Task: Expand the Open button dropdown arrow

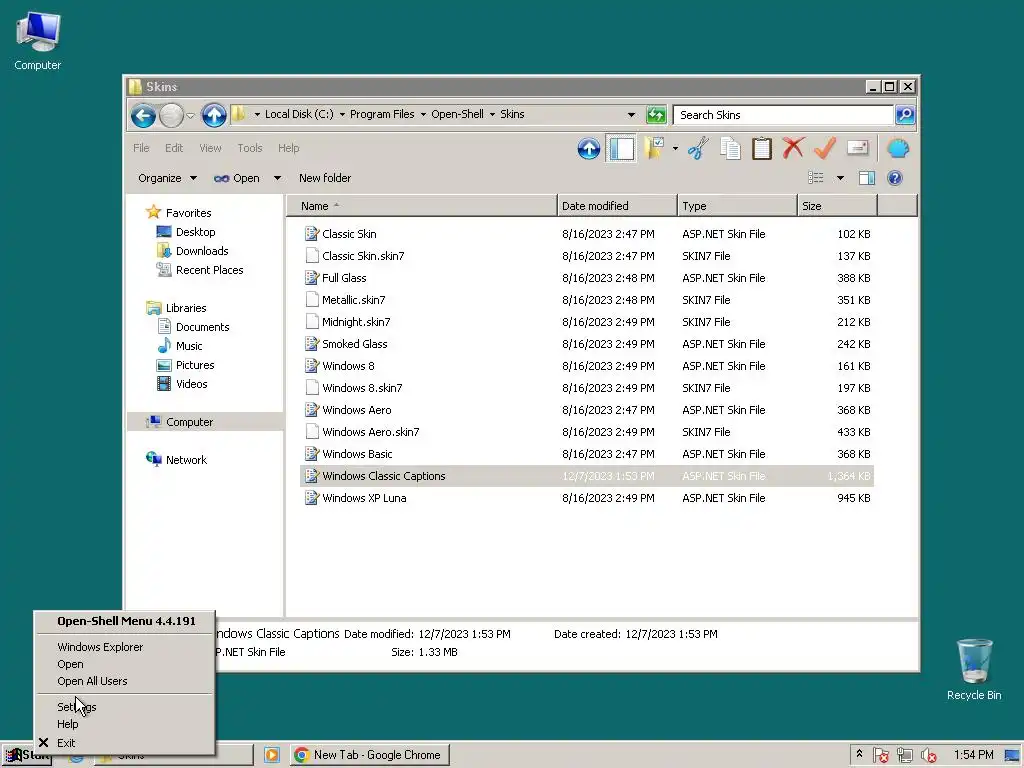Action: click(277, 178)
